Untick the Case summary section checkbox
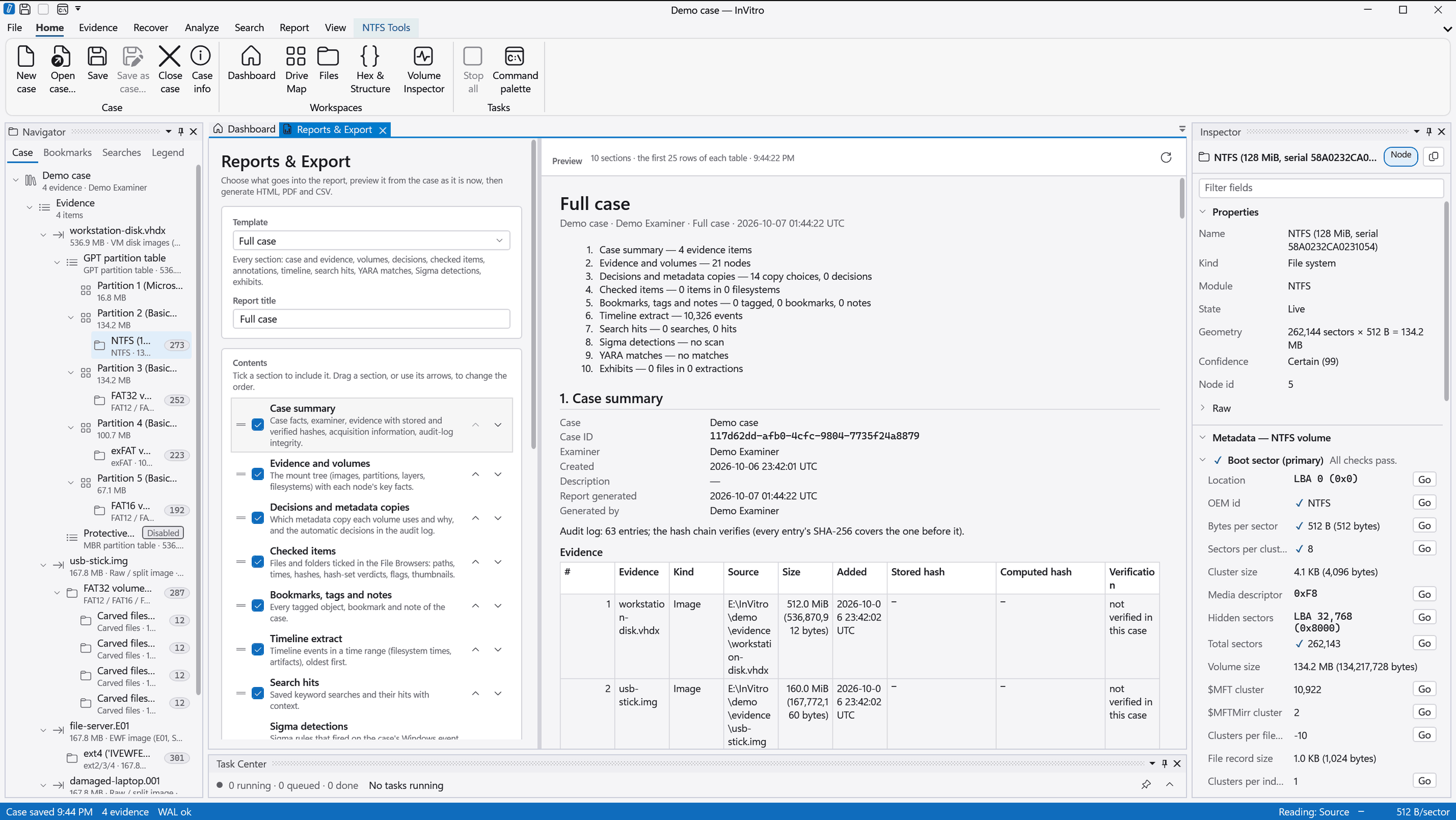Viewport: 1456px width, 820px height. click(x=258, y=425)
